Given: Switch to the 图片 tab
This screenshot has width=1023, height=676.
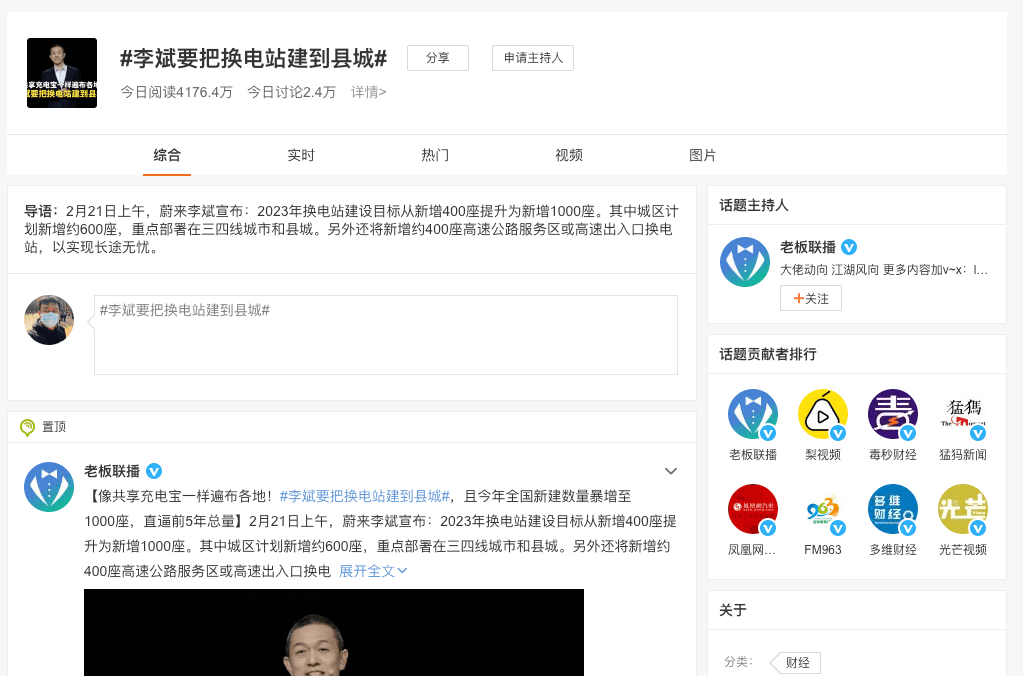Looking at the screenshot, I should tap(703, 155).
